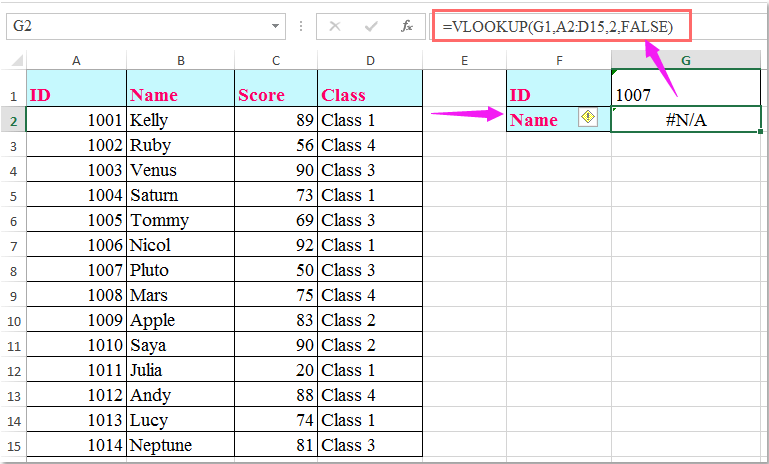Select column G header
This screenshot has width=769, height=464.
tap(686, 61)
